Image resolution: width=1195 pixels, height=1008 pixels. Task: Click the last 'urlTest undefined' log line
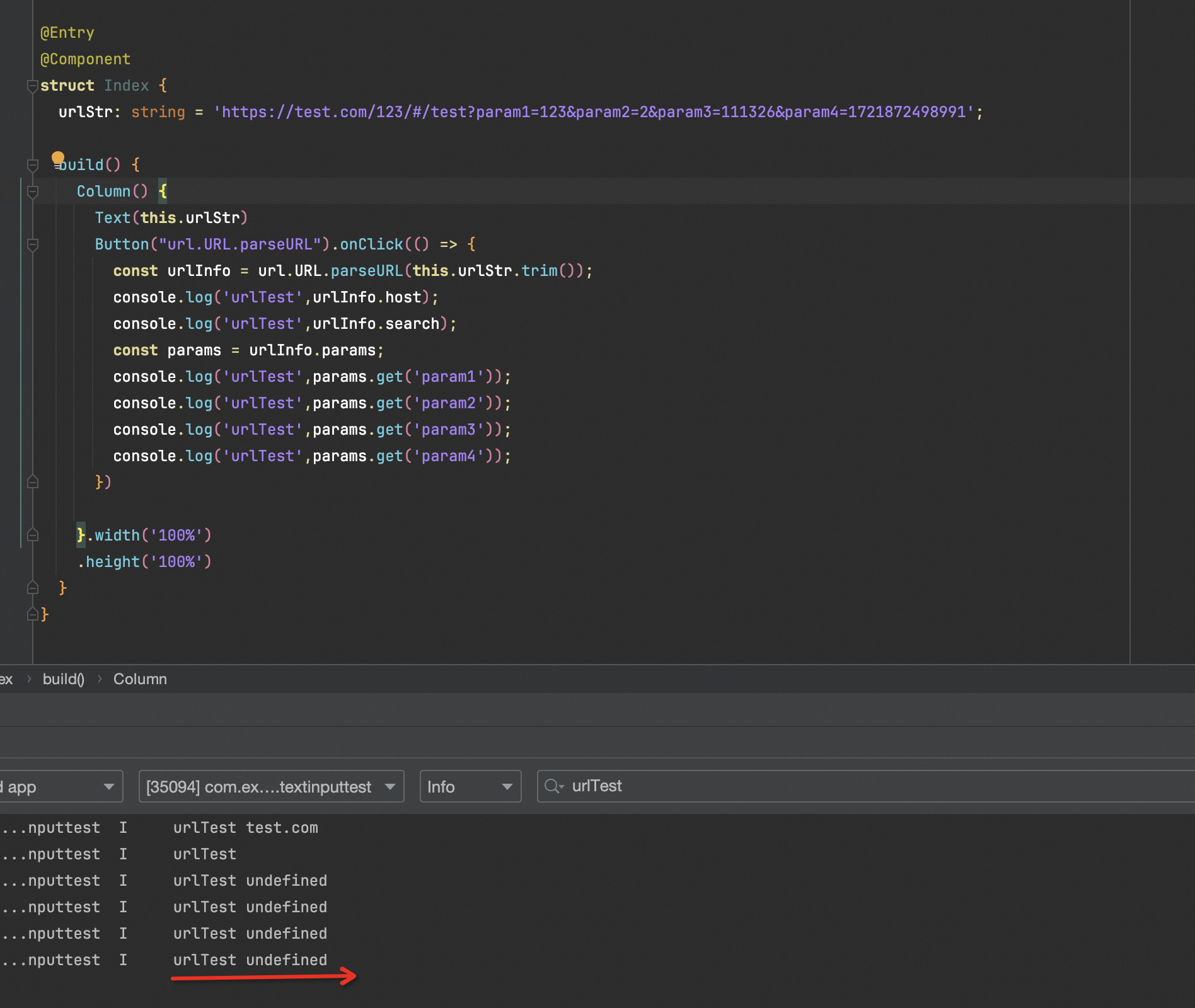pos(250,960)
